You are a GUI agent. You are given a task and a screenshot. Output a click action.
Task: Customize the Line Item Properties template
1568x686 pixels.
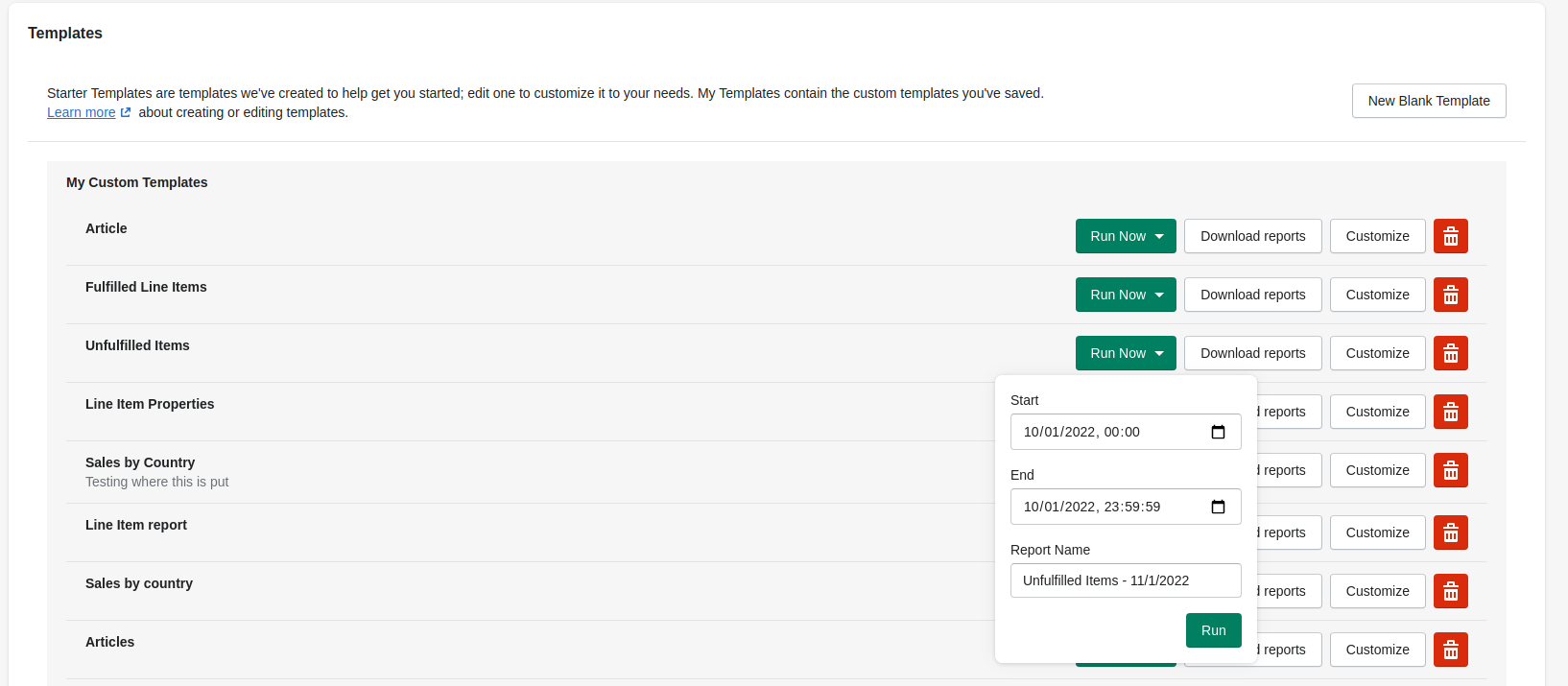coord(1377,412)
